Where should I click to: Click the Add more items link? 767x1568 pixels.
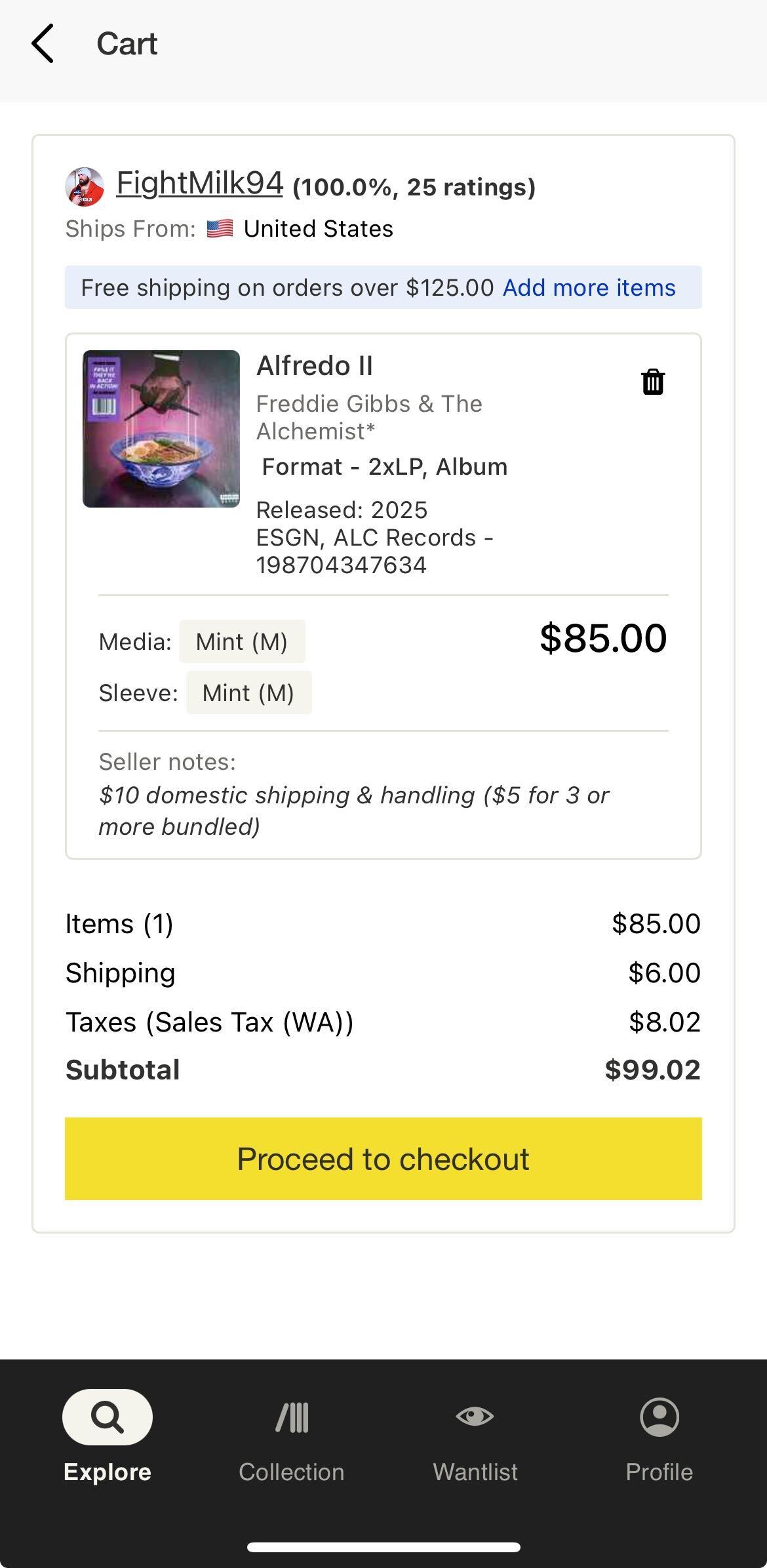589,287
